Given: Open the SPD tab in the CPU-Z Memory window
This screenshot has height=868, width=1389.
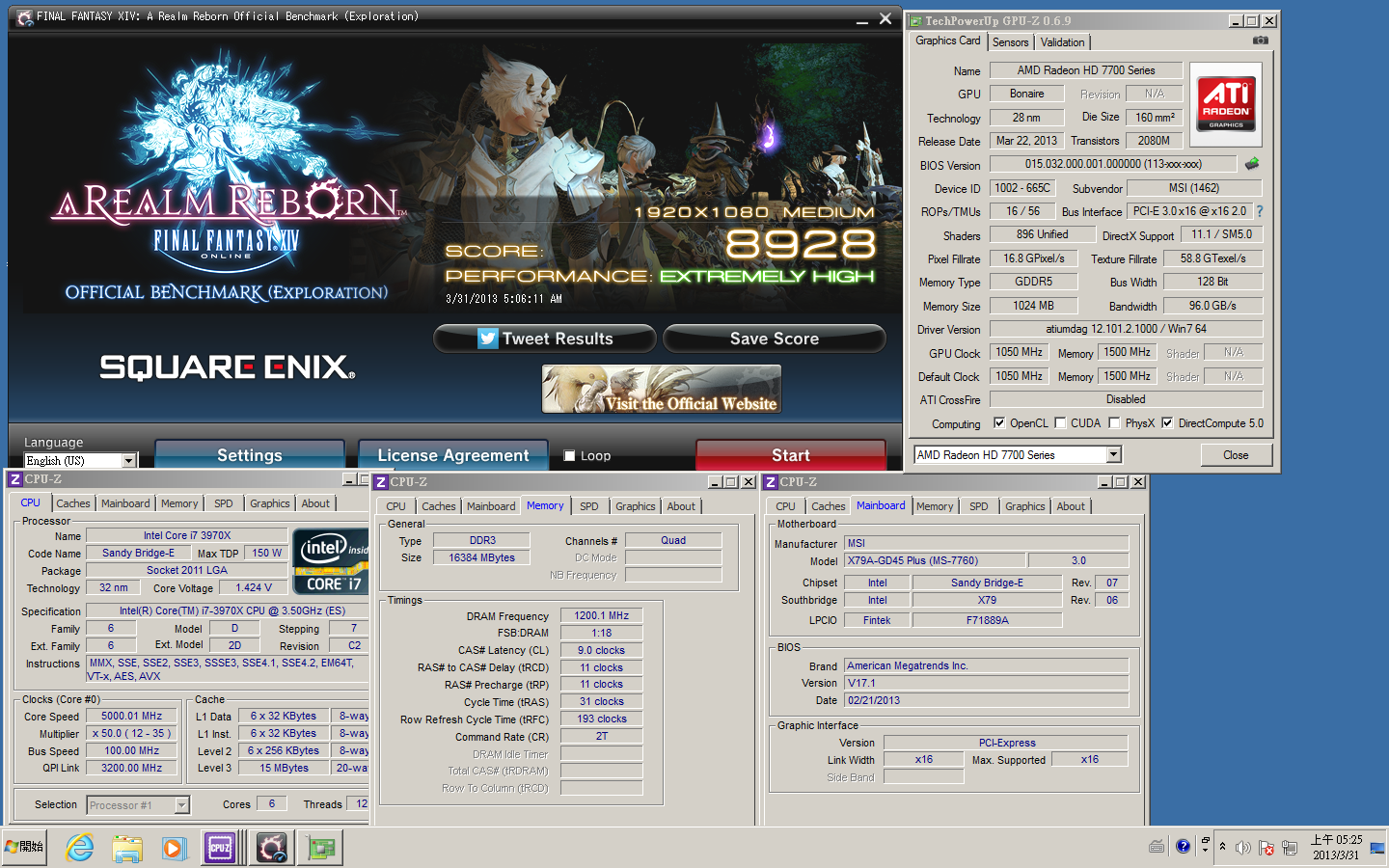Looking at the screenshot, I should coord(588,506).
